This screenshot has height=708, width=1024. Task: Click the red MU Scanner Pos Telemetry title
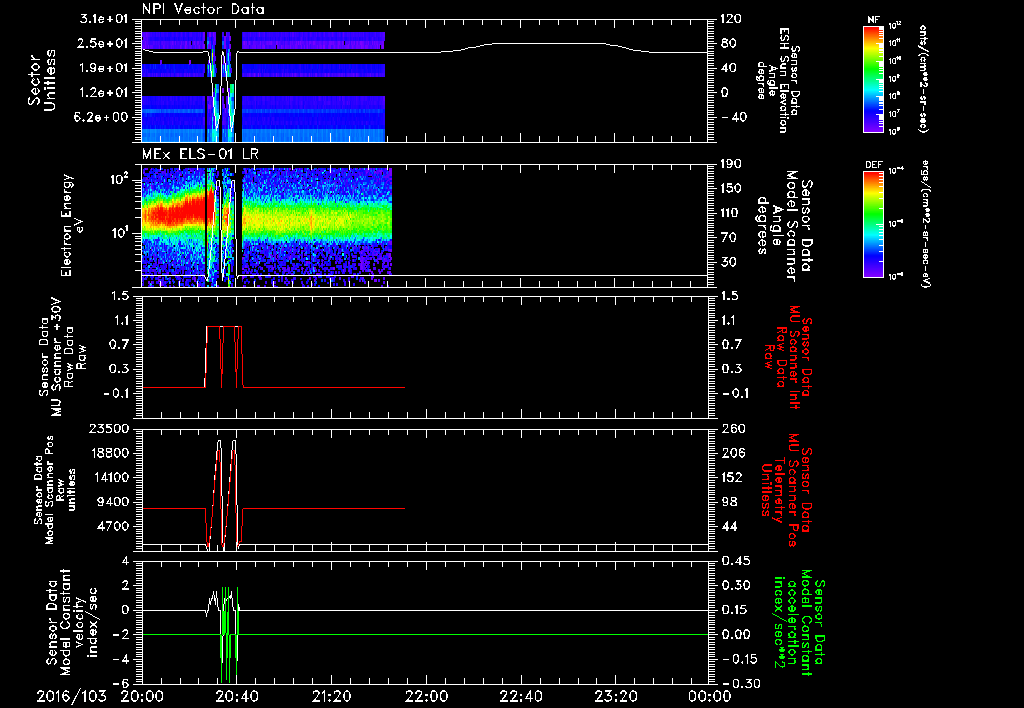[x=787, y=490]
